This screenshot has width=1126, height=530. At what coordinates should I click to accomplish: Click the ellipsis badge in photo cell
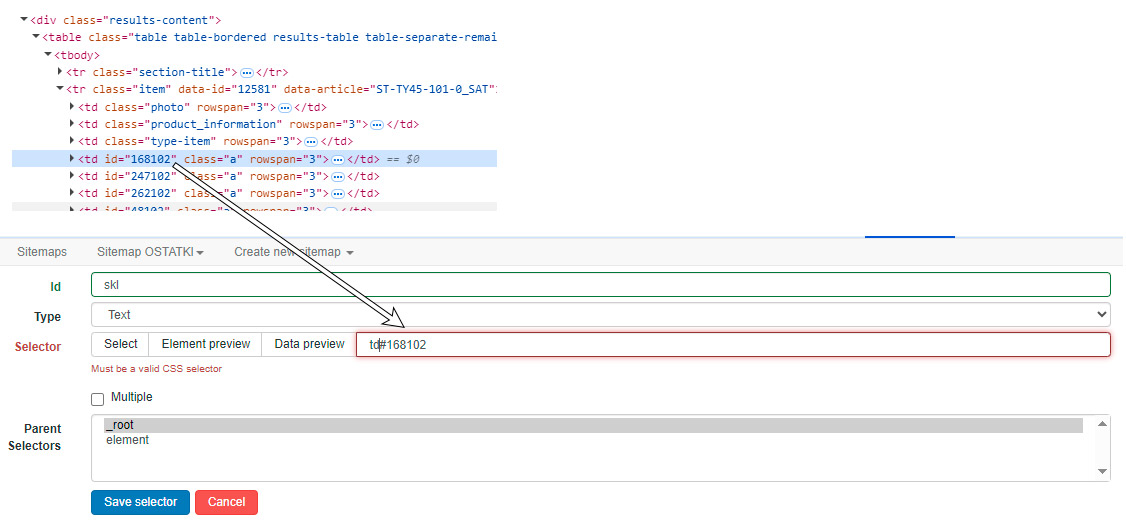tap(284, 108)
